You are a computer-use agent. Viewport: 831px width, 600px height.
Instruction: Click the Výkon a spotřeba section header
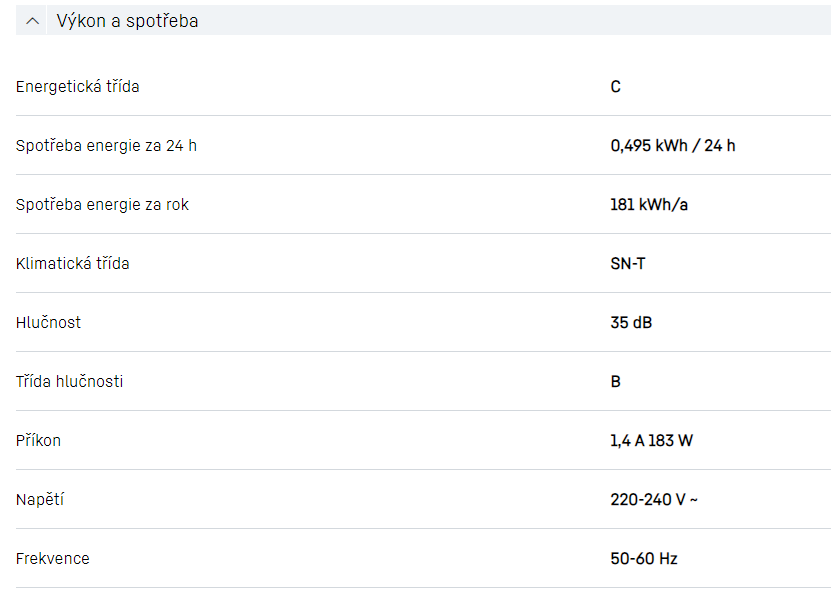point(127,21)
